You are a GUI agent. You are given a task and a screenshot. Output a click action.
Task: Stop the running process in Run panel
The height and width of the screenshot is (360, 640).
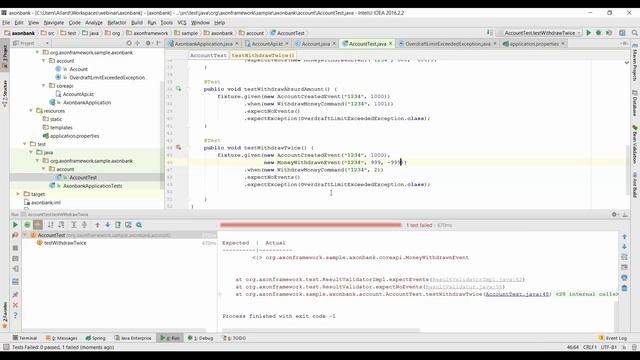(15, 248)
